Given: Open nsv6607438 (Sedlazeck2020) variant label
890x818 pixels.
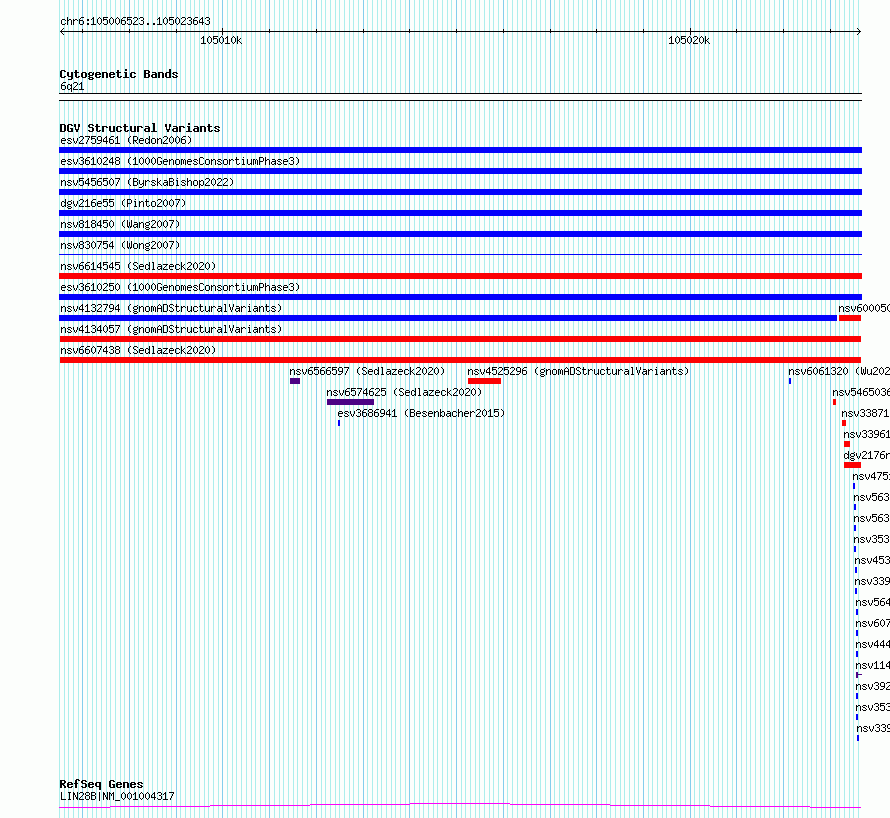Looking at the screenshot, I should click(138, 350).
